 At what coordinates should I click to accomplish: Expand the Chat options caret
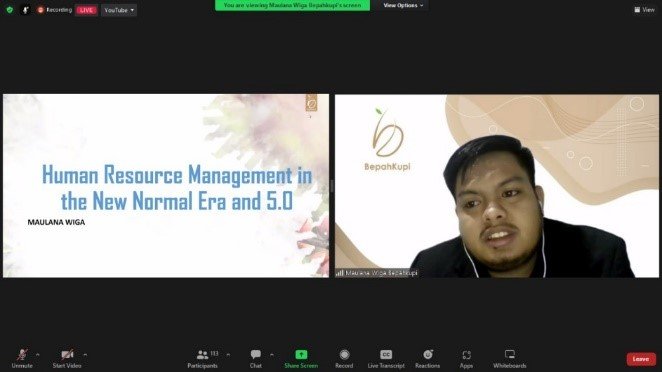click(271, 355)
